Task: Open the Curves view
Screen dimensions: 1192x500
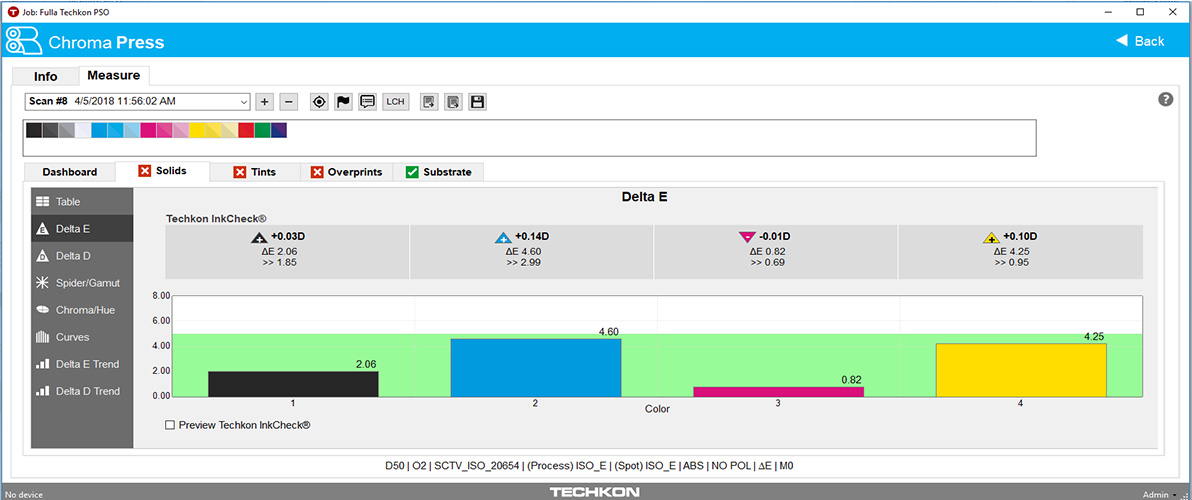Action: (x=82, y=337)
